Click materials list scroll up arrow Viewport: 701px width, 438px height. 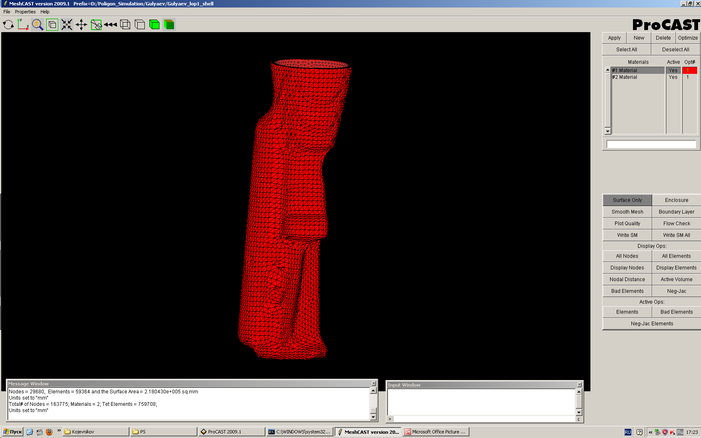608,70
